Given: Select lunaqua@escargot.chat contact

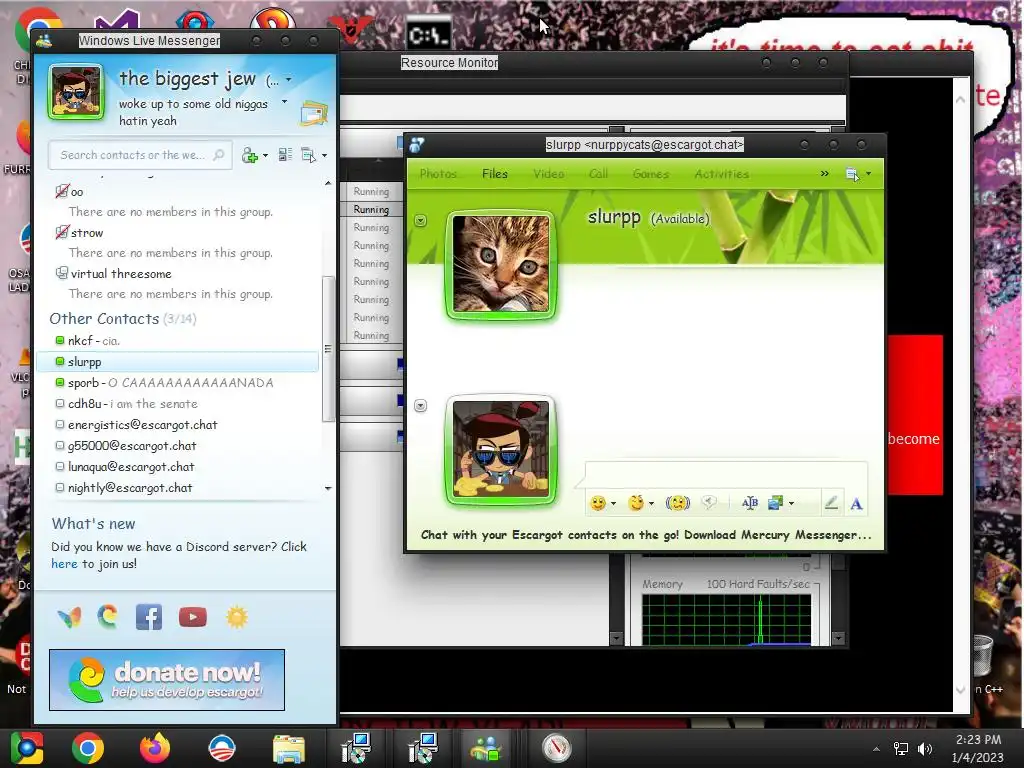Looking at the screenshot, I should pos(178,466).
